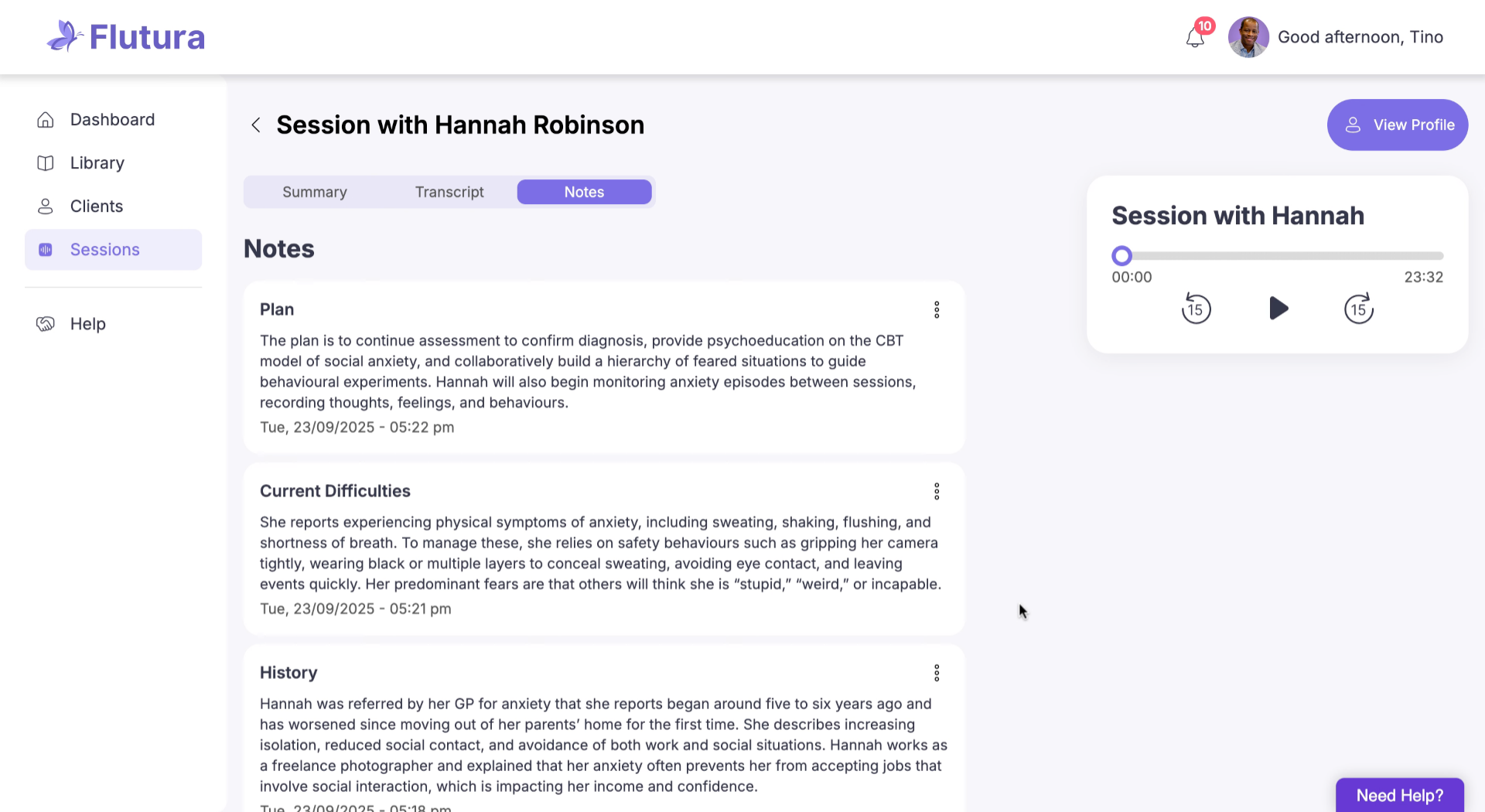Open Current Difficulties note options menu
Image resolution: width=1485 pixels, height=812 pixels.
[x=937, y=492]
